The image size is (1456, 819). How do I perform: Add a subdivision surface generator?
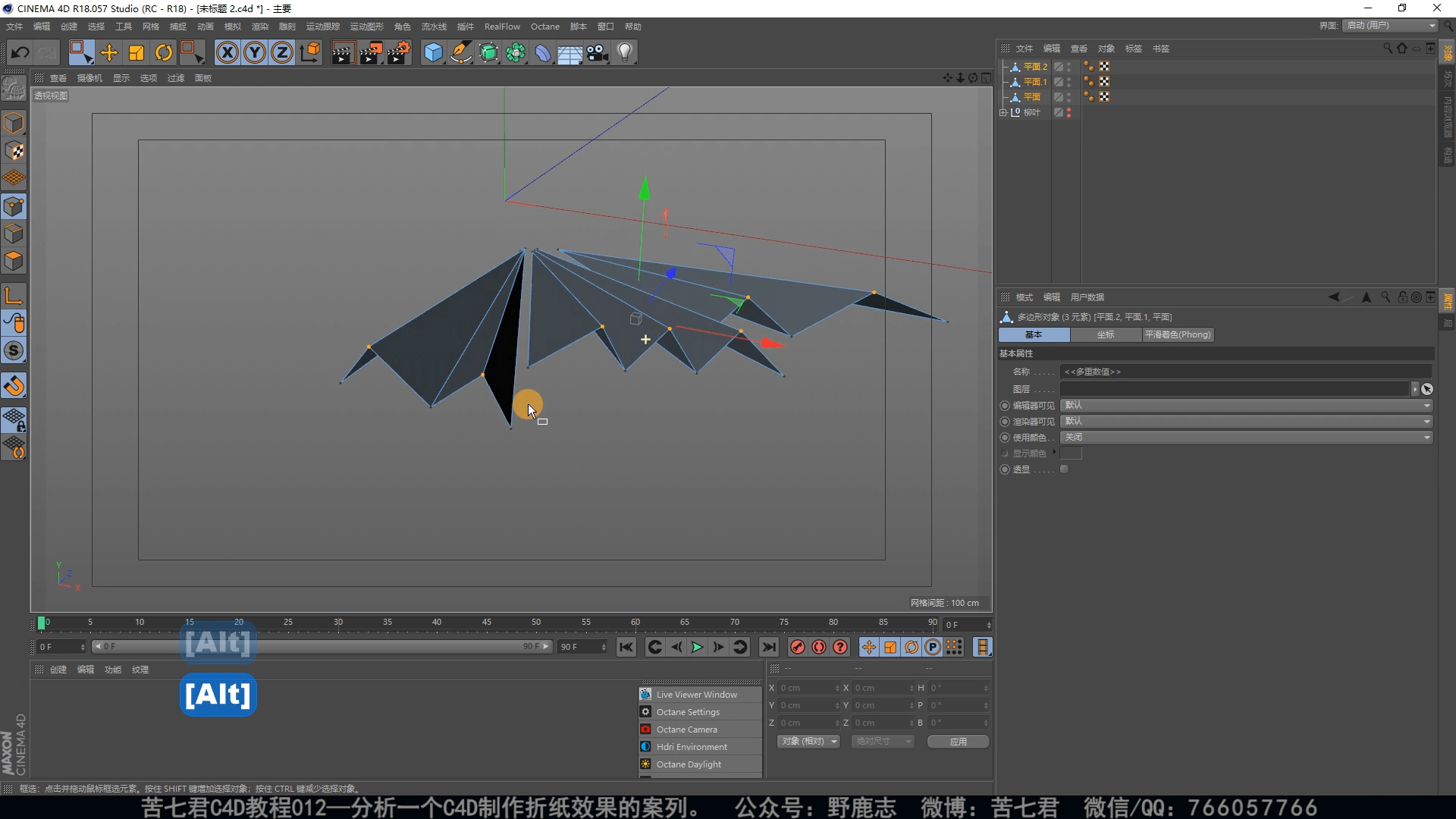[488, 52]
